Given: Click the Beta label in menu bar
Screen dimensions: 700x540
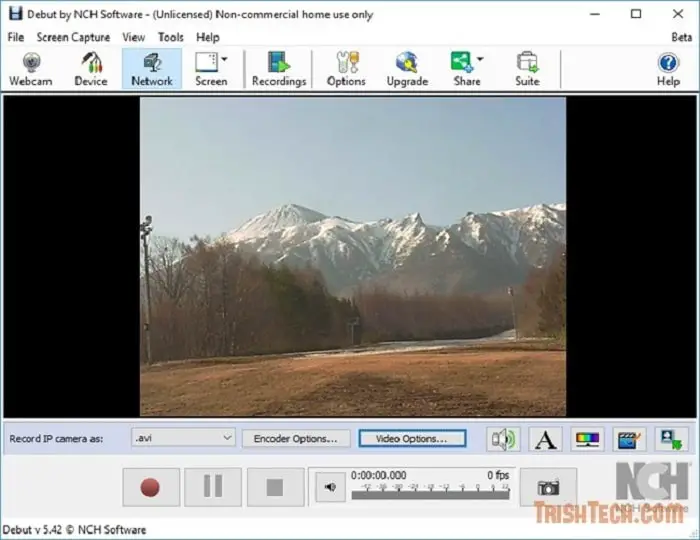Looking at the screenshot, I should click(x=682, y=37).
